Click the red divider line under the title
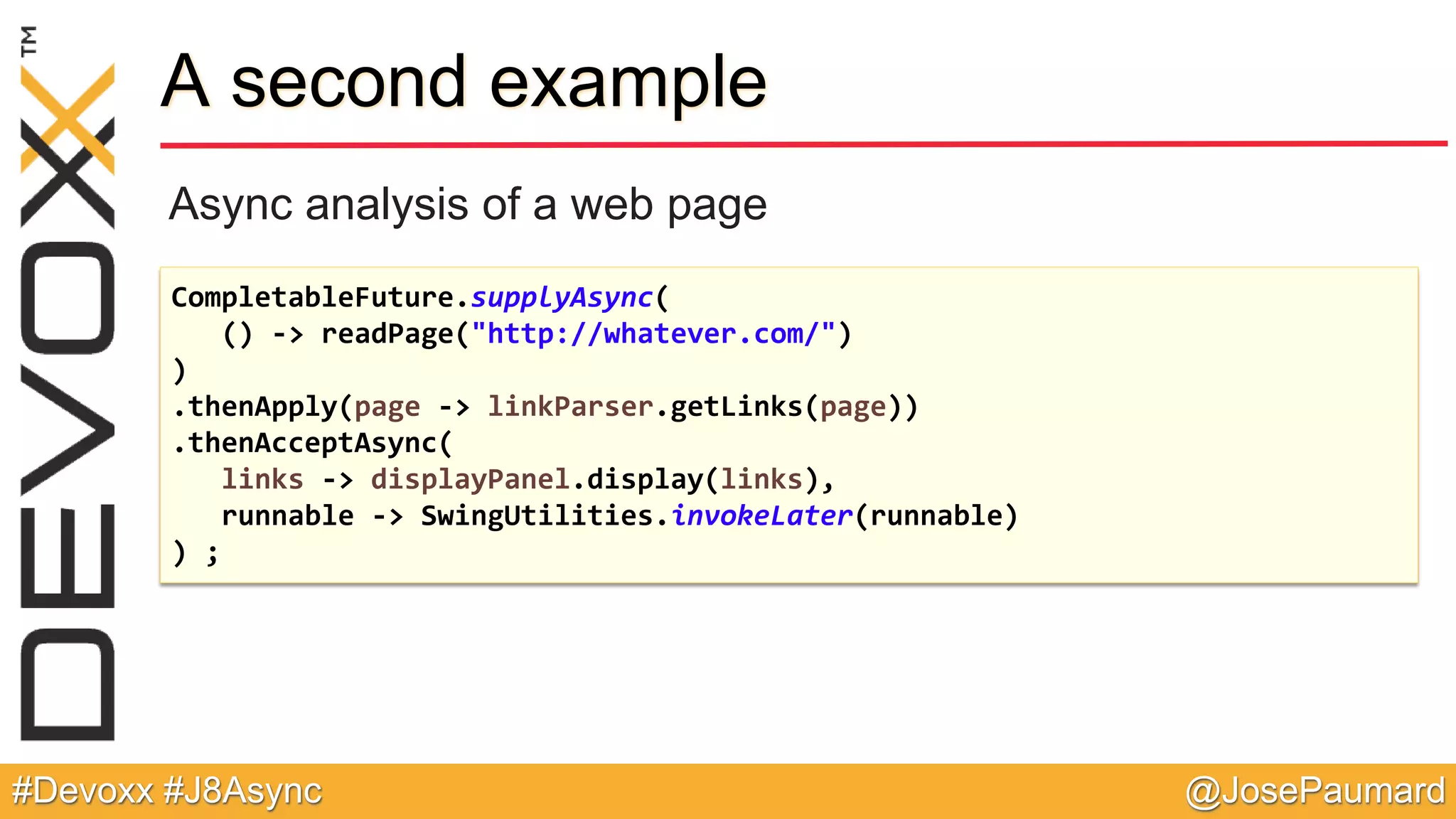Screen dimensions: 1456x819 point(803,144)
